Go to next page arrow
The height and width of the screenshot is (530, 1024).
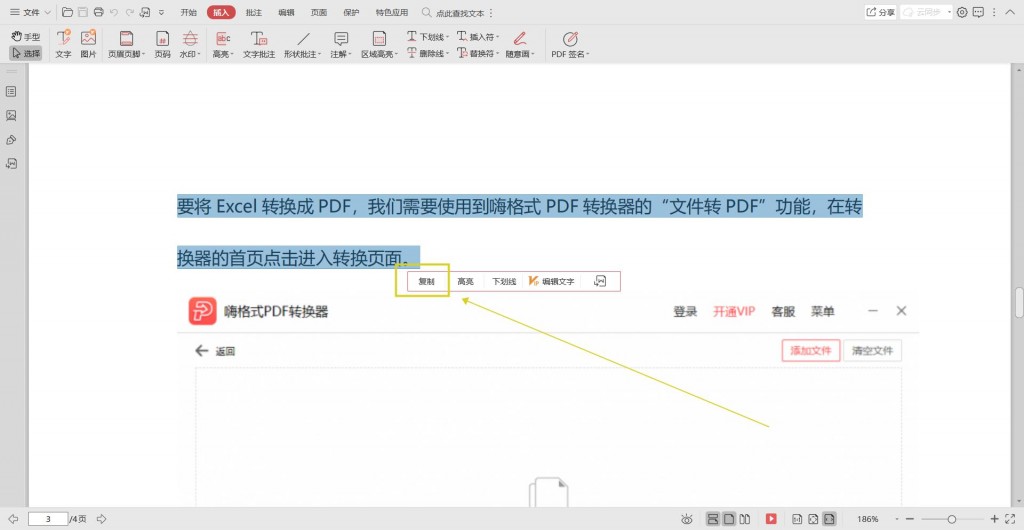(x=101, y=519)
